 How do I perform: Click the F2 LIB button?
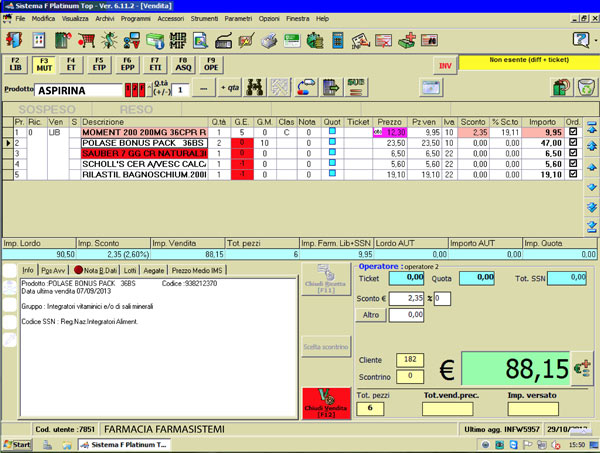pos(15,64)
